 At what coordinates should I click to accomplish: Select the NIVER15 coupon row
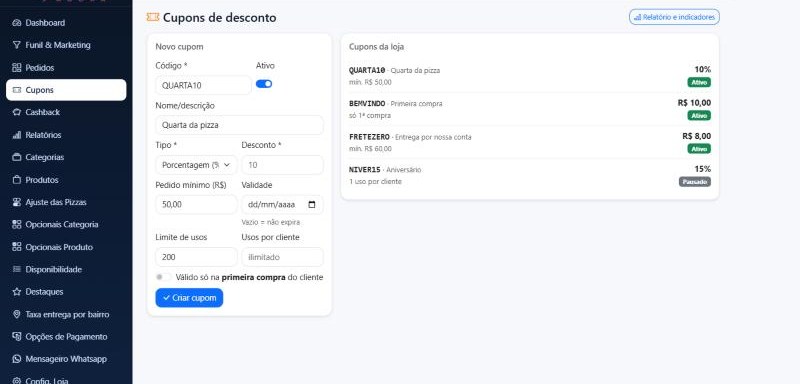[530, 175]
